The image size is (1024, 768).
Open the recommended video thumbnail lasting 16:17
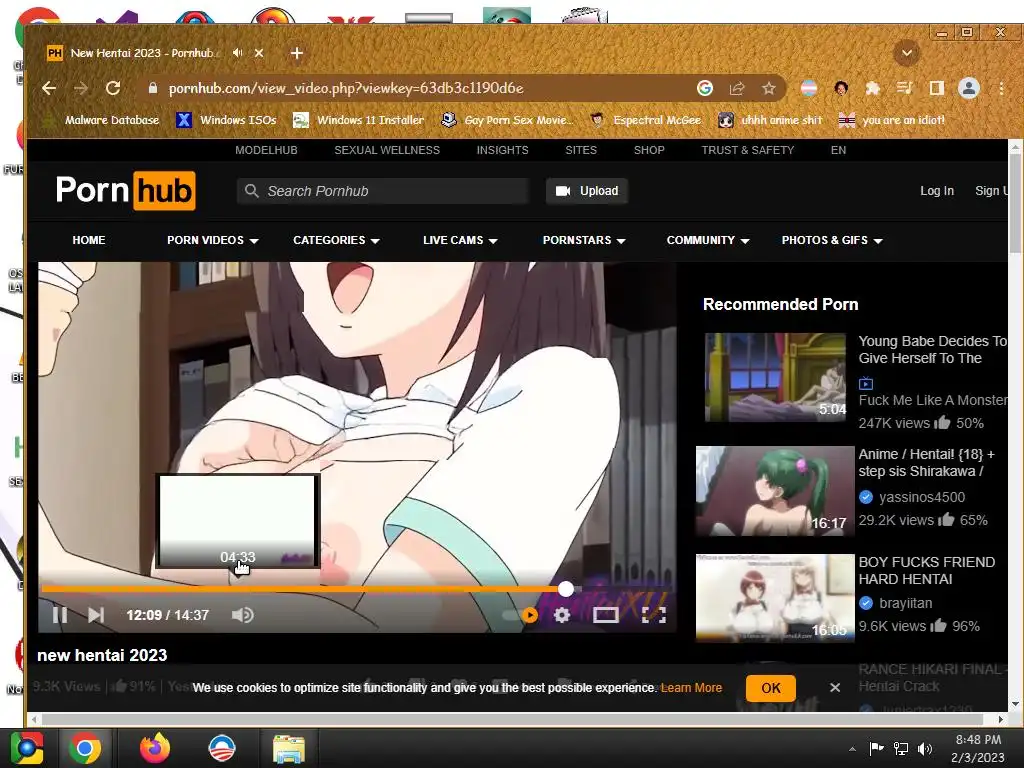coord(775,491)
